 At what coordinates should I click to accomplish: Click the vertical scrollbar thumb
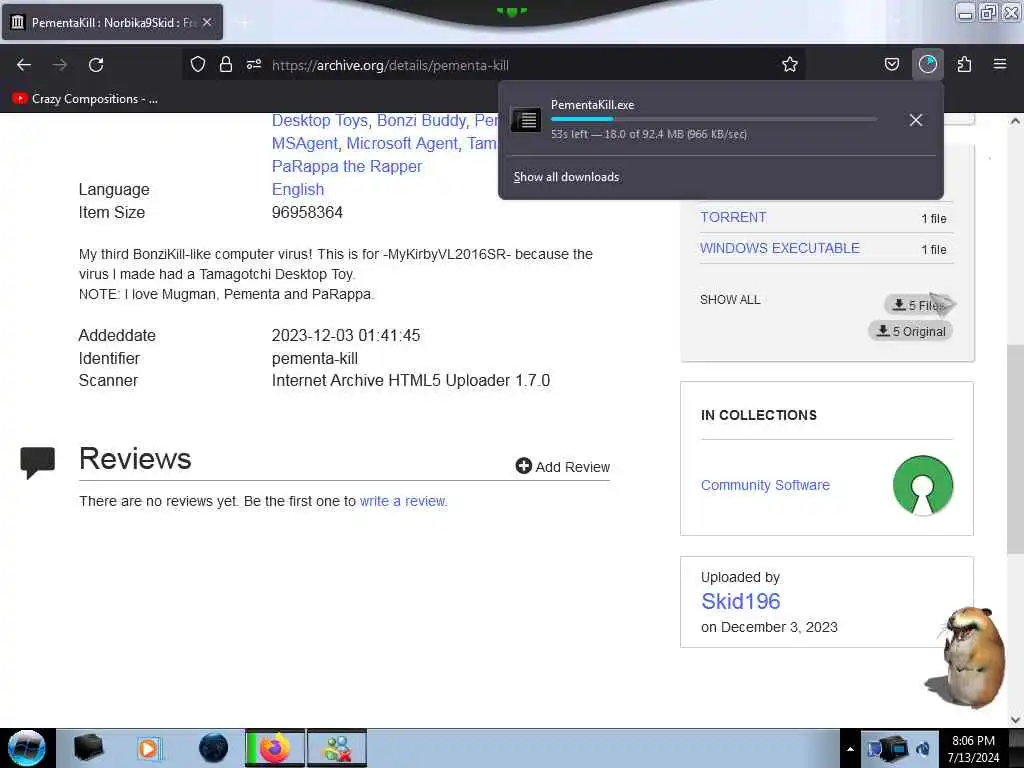click(1014, 450)
